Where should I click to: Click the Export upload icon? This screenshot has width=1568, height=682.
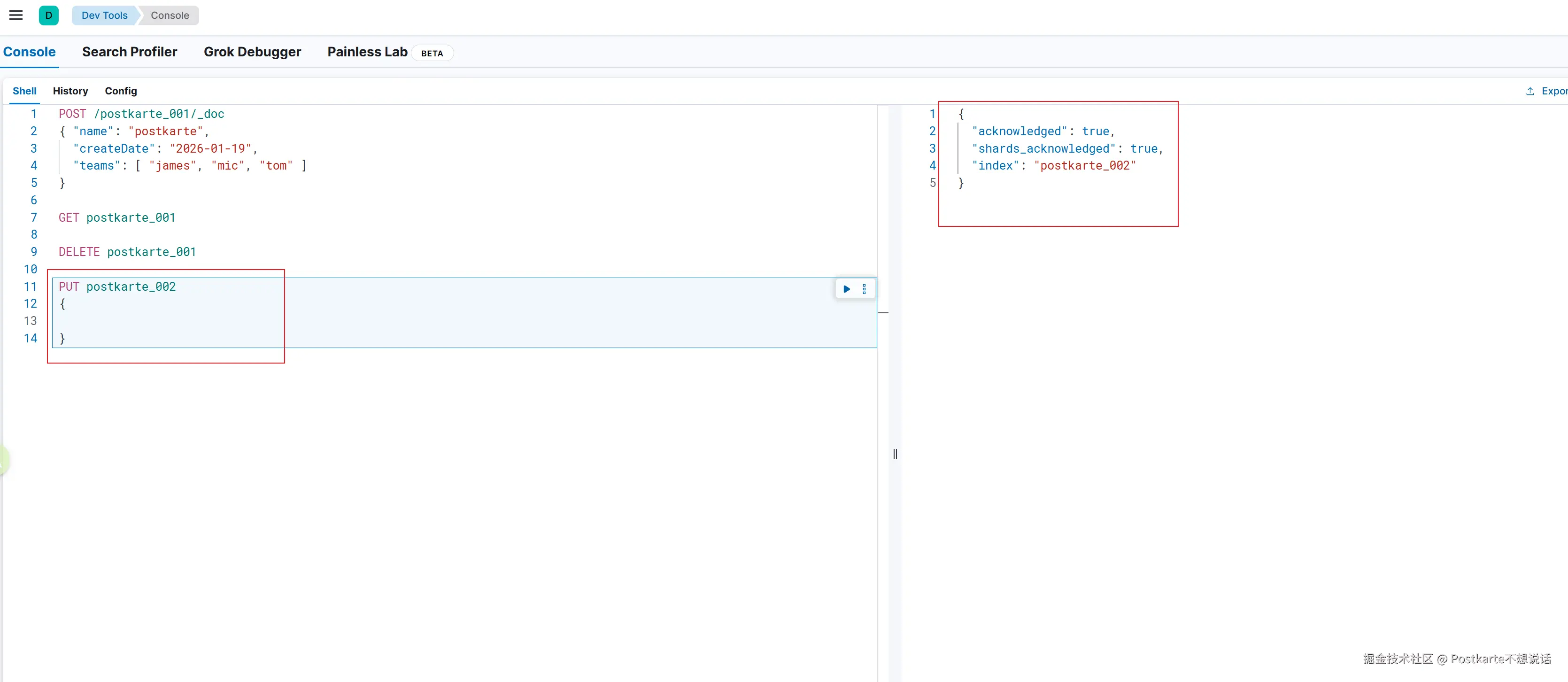tap(1529, 91)
